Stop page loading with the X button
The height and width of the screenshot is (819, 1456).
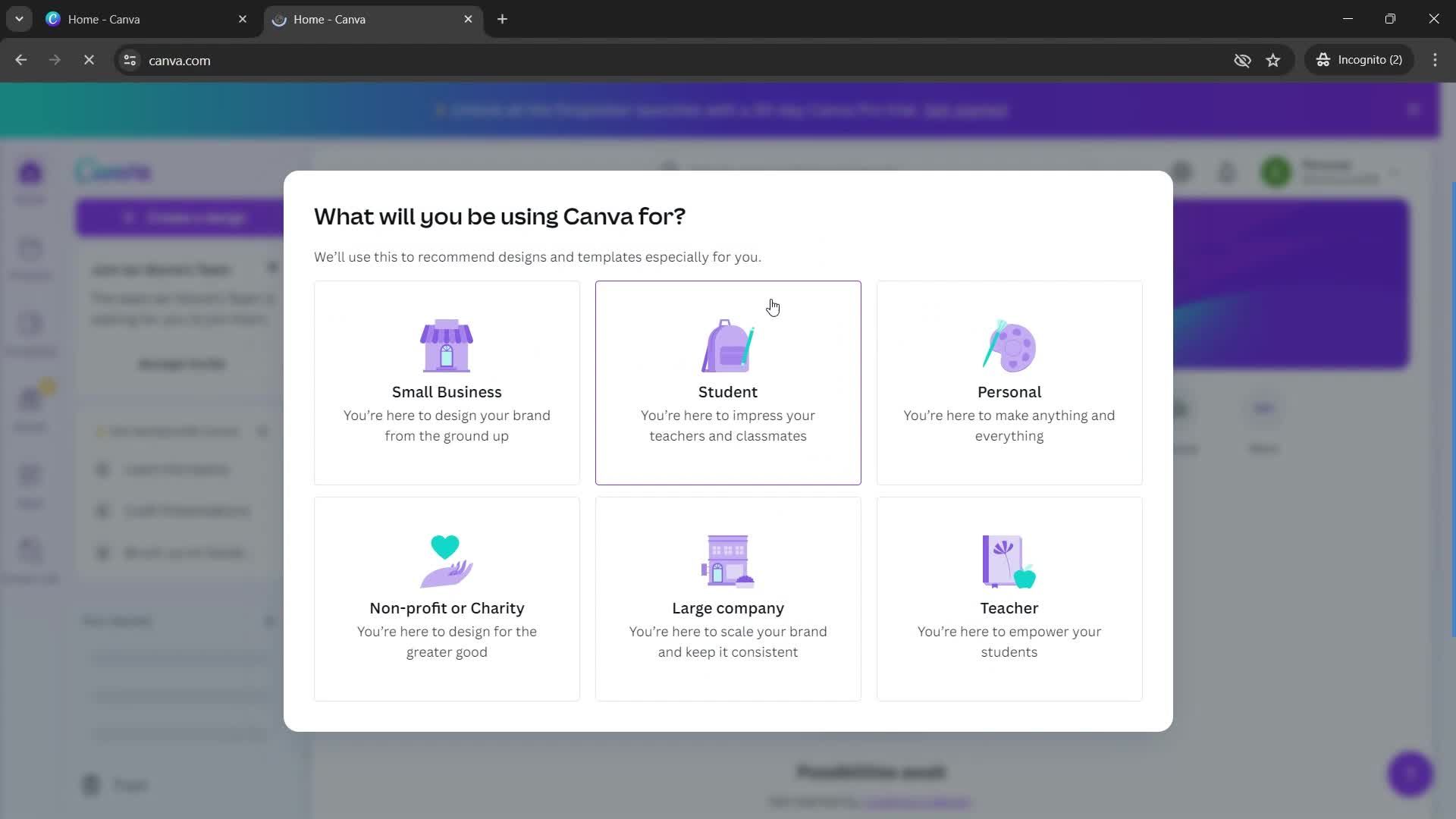89,60
